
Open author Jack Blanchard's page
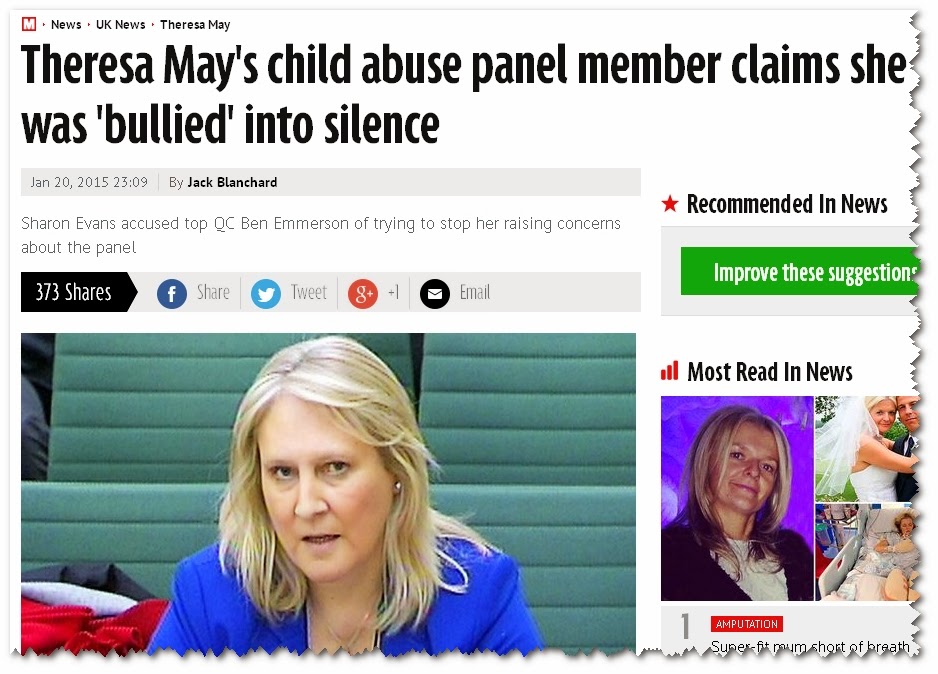tap(232, 182)
